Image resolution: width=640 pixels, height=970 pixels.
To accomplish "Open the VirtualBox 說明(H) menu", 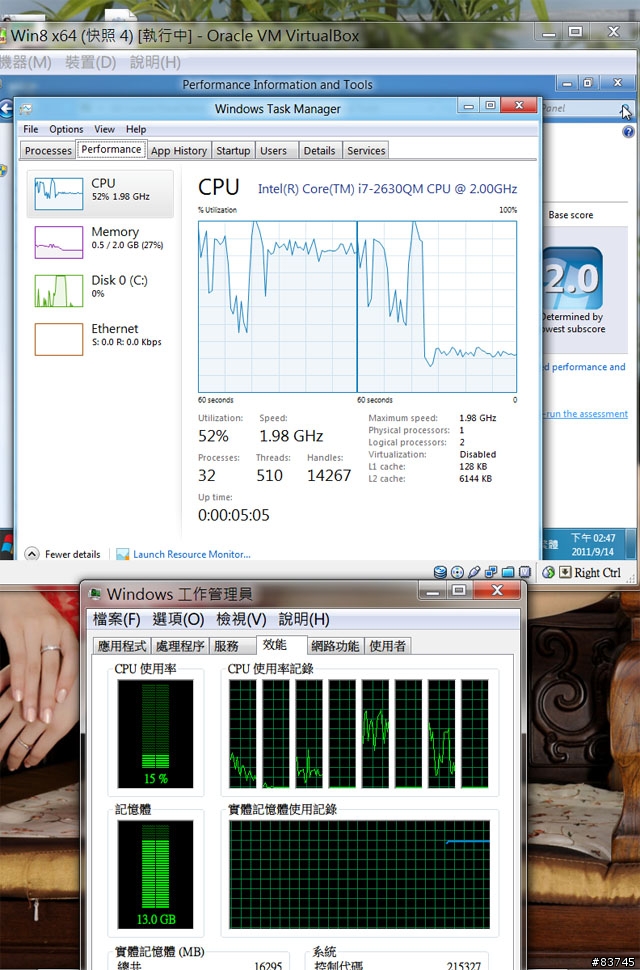I will (x=155, y=62).
